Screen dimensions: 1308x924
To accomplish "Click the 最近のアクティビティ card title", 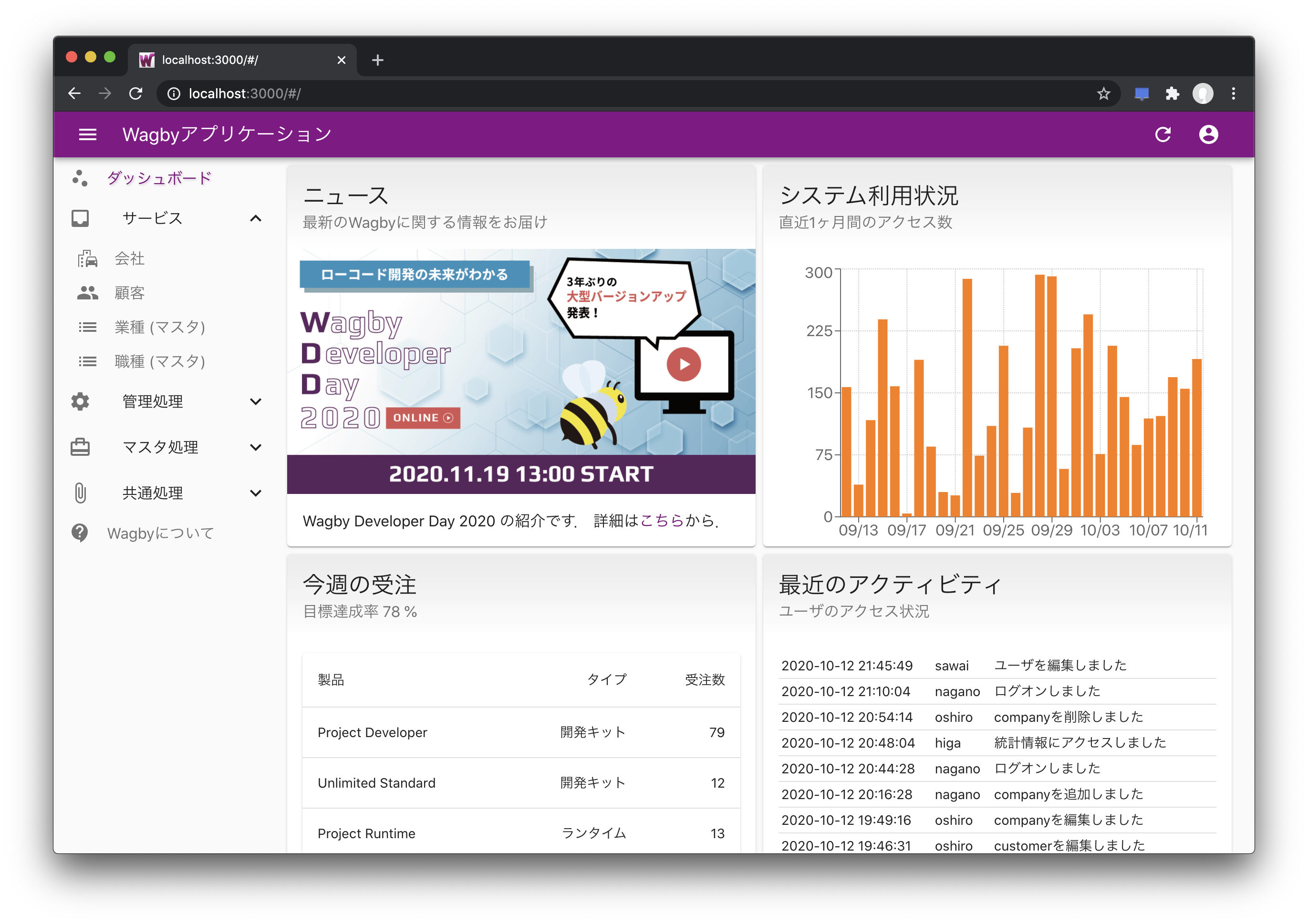I will [x=890, y=585].
